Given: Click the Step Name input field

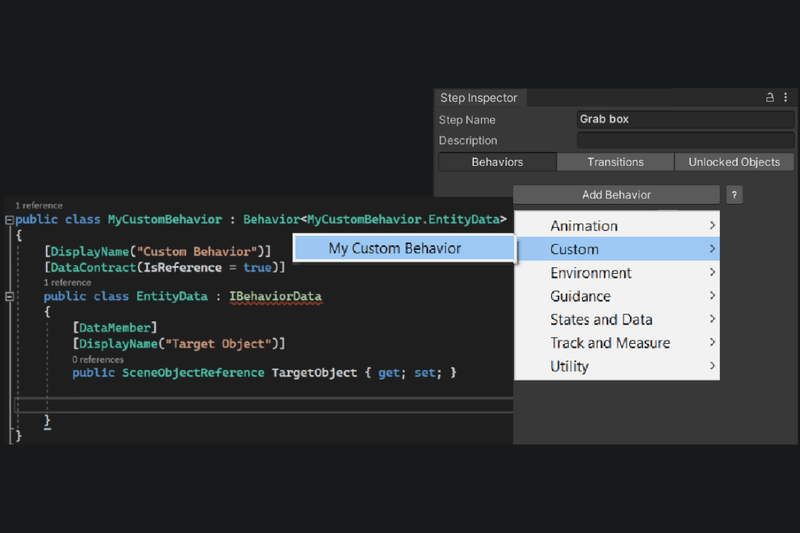Looking at the screenshot, I should tap(685, 120).
